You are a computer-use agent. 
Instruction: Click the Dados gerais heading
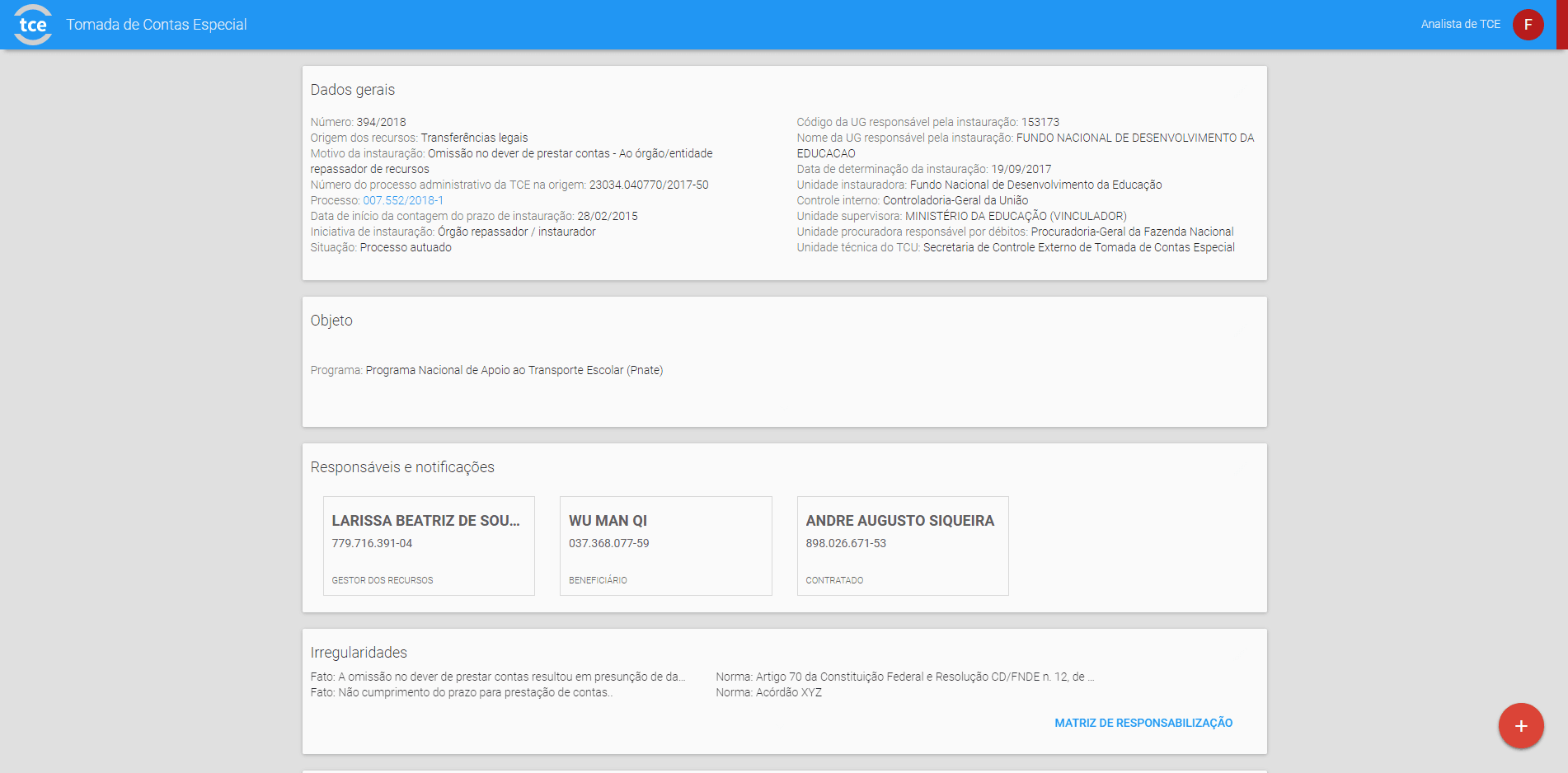(x=353, y=90)
